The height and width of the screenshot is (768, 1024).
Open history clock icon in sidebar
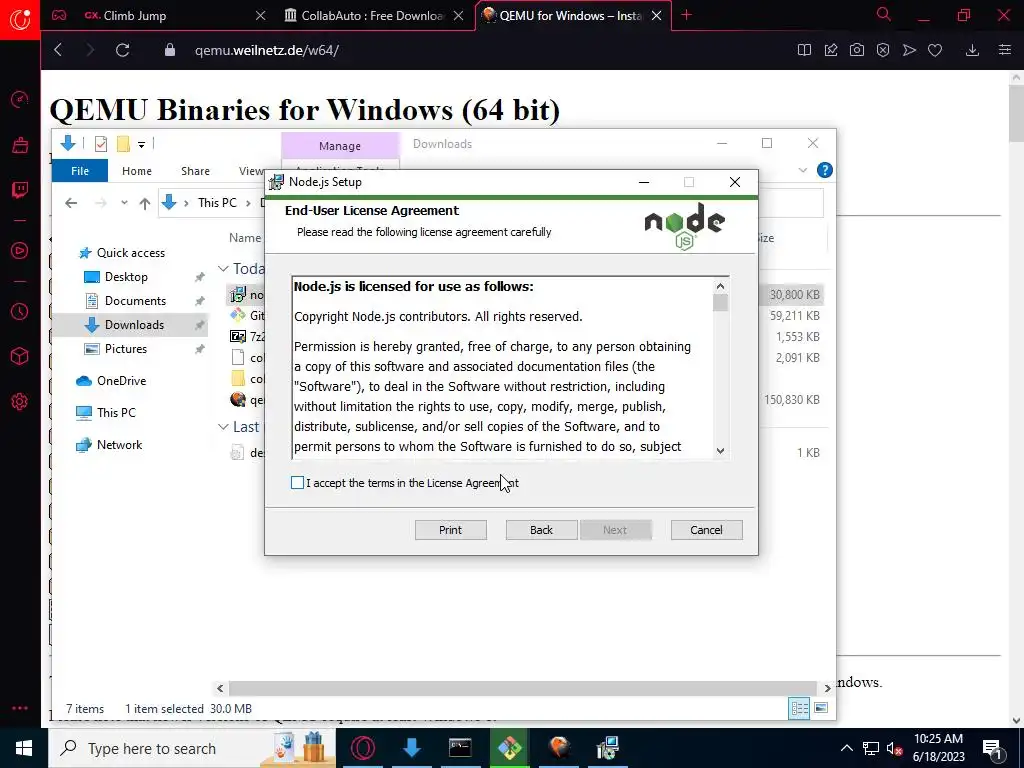(x=20, y=312)
